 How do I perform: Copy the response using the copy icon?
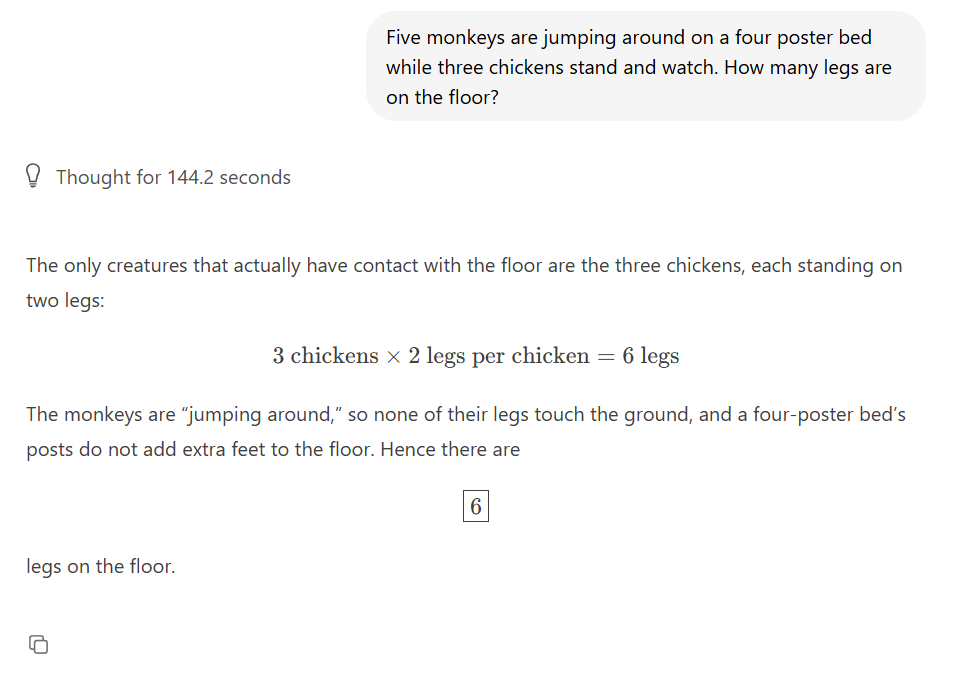pos(38,645)
